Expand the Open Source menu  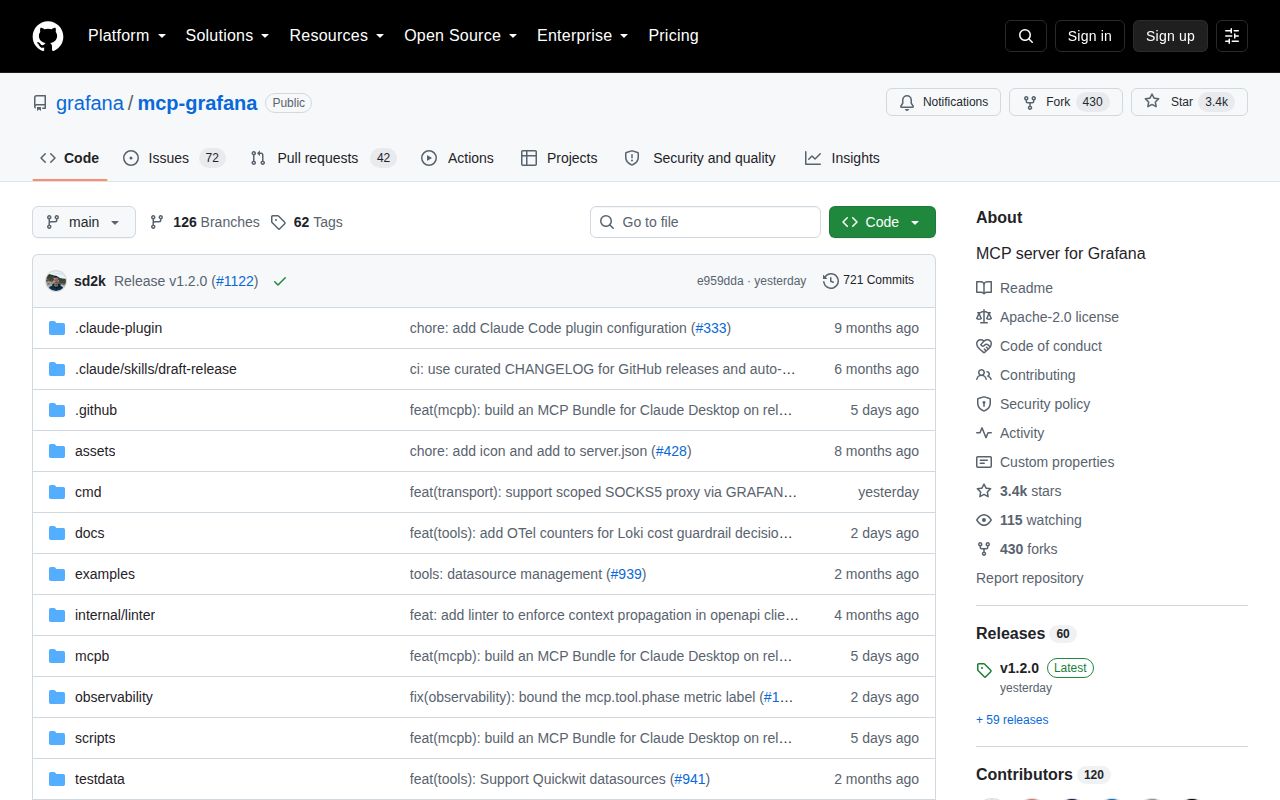(x=461, y=36)
